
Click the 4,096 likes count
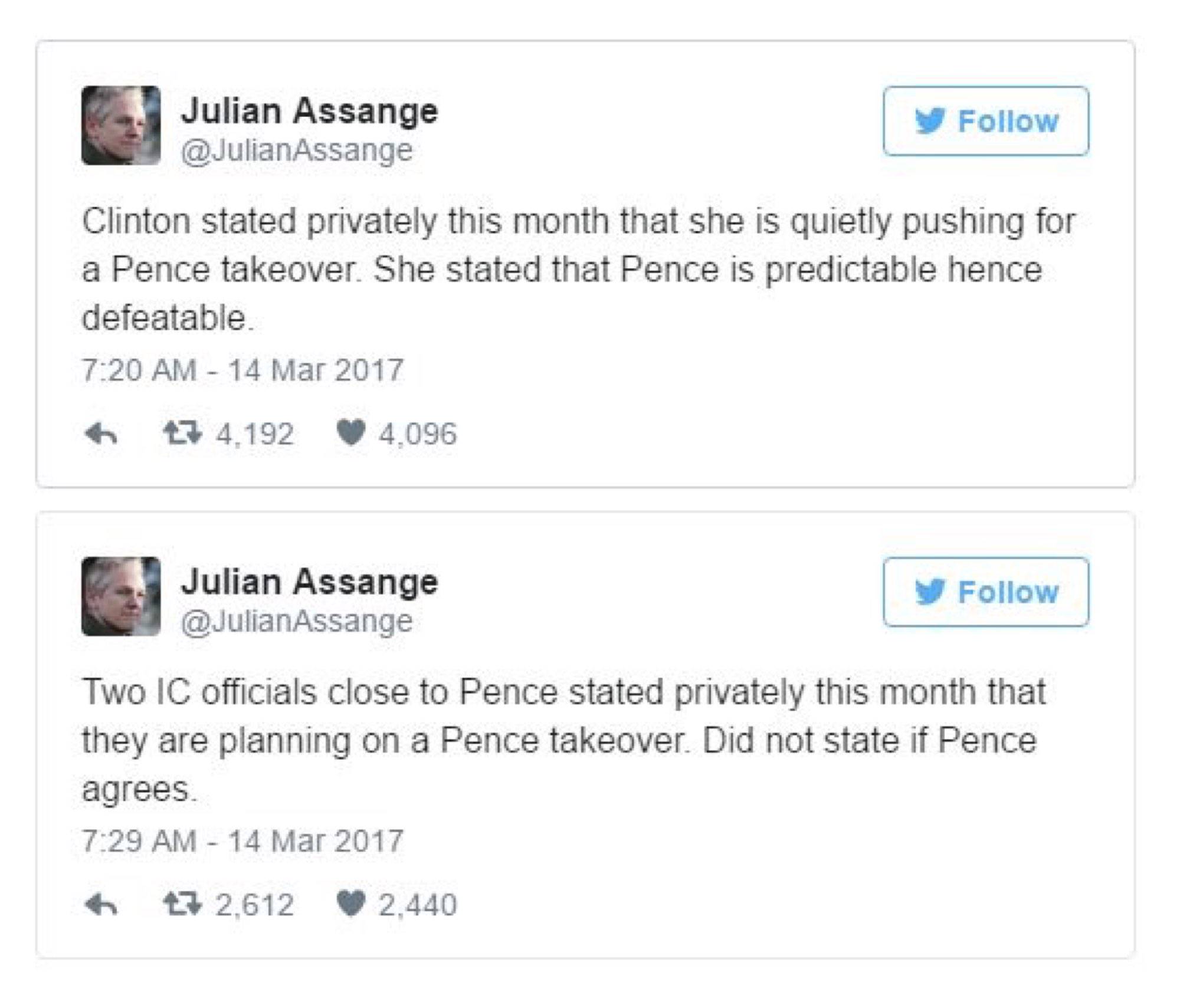tap(417, 434)
